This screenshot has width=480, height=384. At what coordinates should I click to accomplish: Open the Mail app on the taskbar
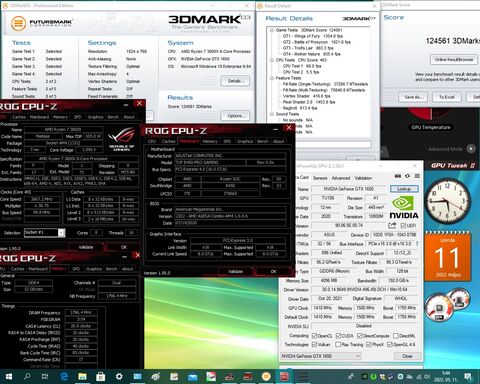192,377
